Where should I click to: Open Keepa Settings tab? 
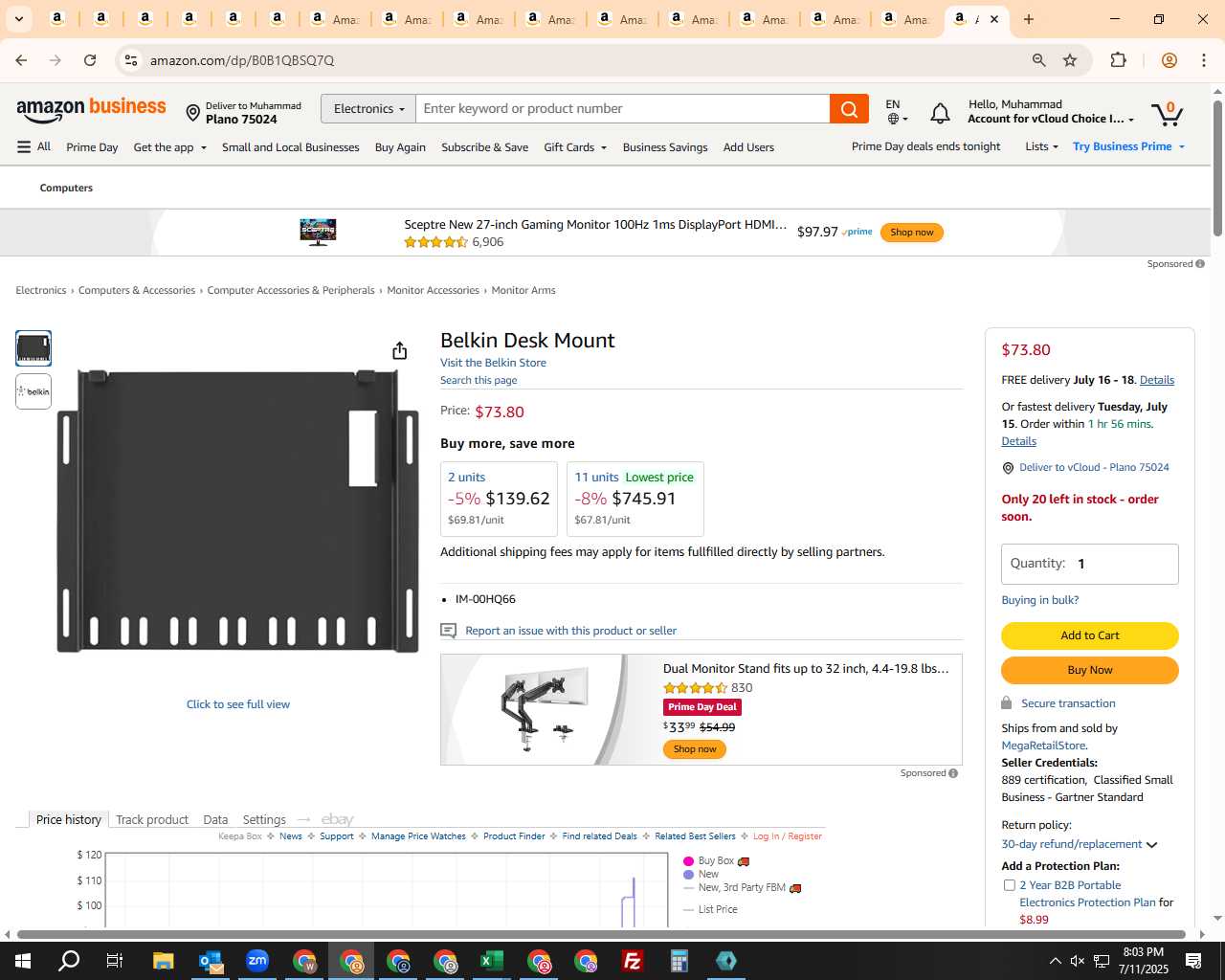[x=264, y=819]
